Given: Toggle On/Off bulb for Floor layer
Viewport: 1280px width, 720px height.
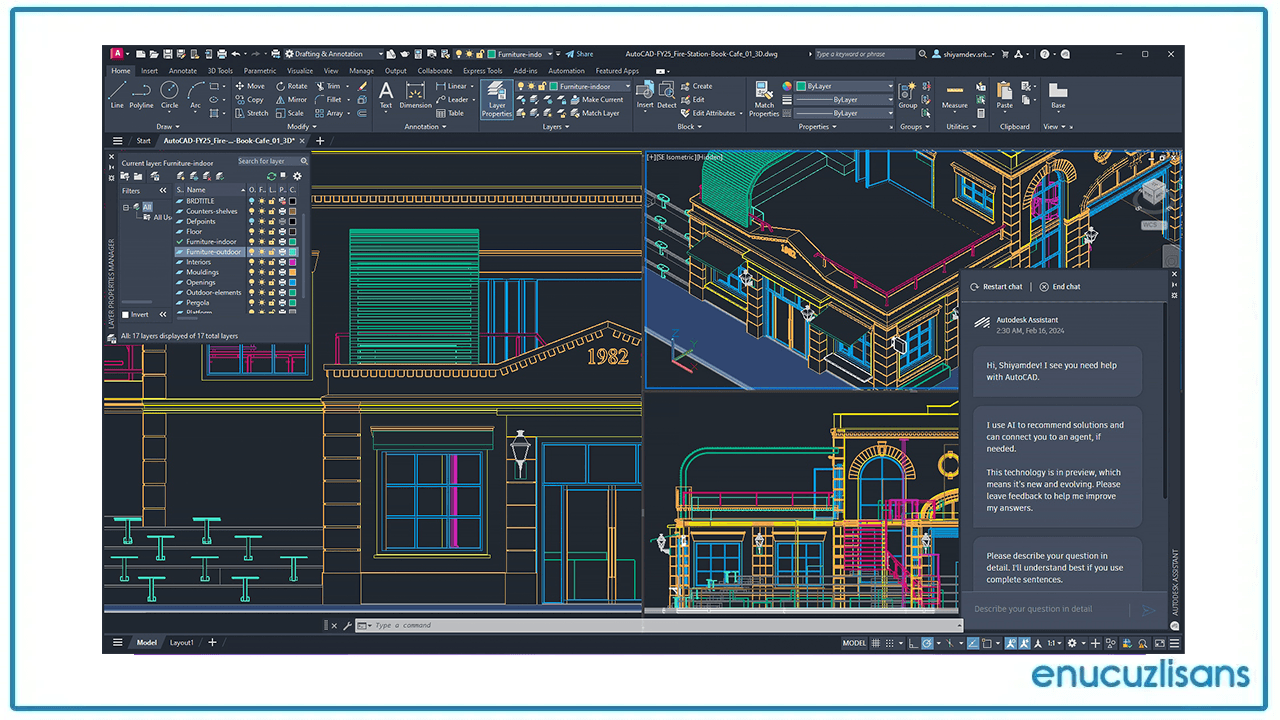Looking at the screenshot, I should (252, 231).
